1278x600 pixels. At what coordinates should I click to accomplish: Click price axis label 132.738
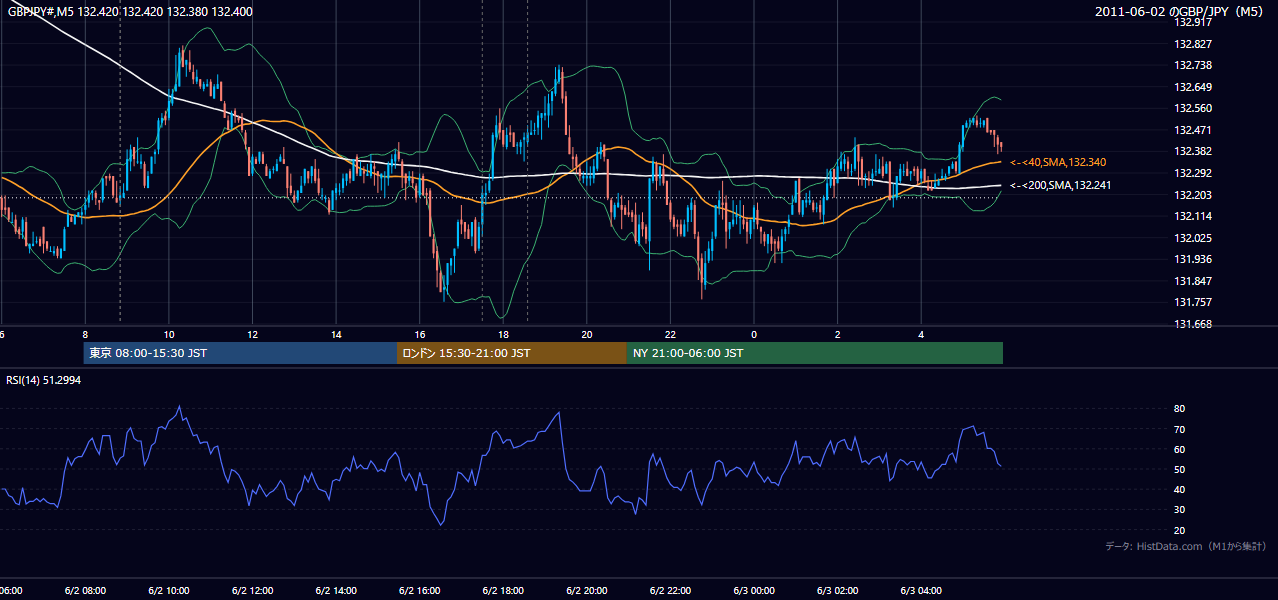[x=1192, y=65]
